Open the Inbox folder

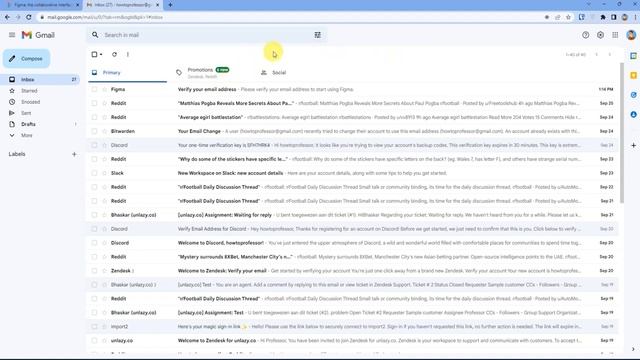click(41, 80)
